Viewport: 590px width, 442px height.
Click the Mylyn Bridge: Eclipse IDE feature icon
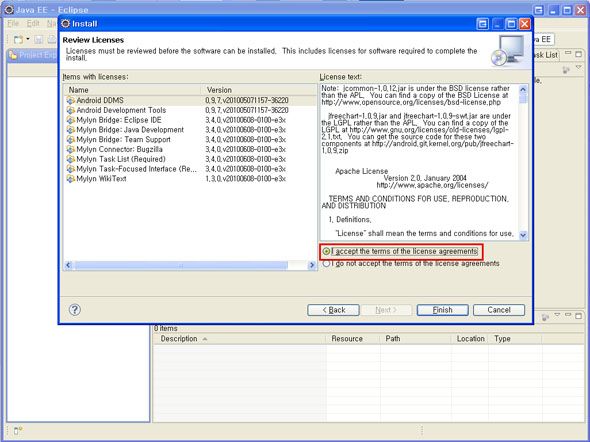click(x=70, y=120)
